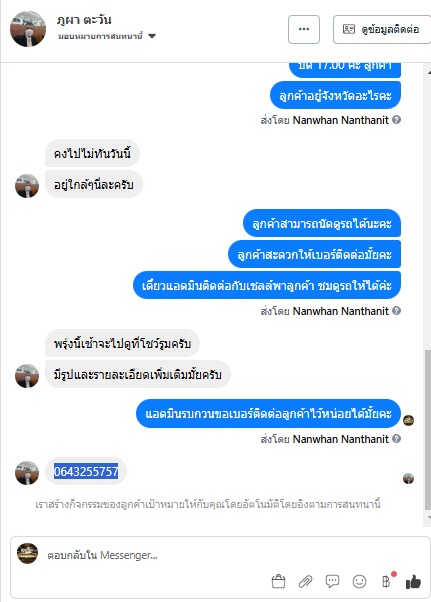
Task: Click the highlighted phone number 0643255757
Action: pos(86,471)
